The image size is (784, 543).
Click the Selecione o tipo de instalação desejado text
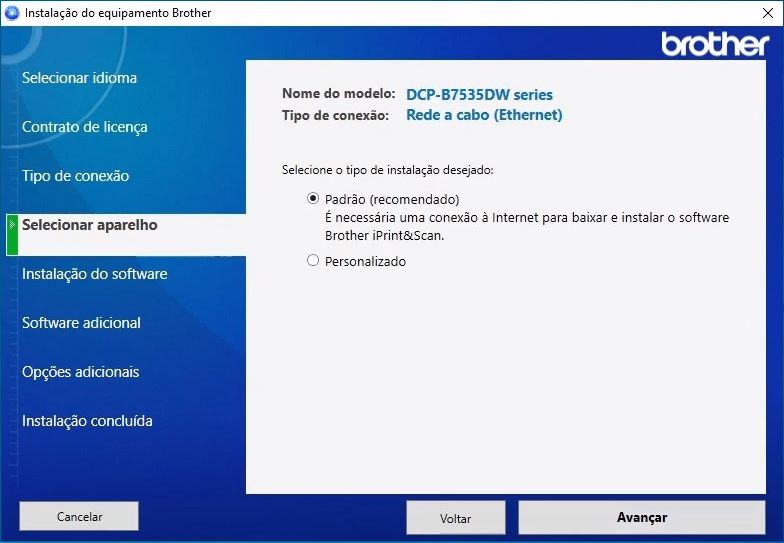(x=388, y=170)
